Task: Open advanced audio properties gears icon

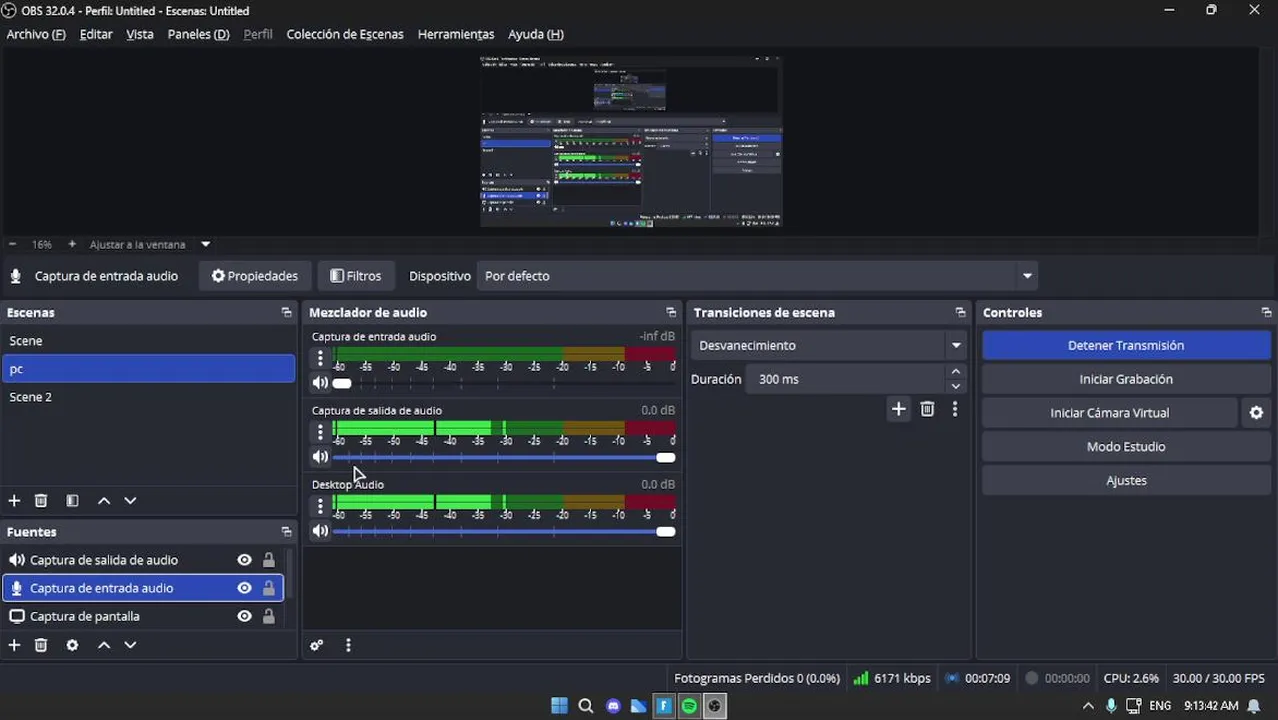Action: 317,646
